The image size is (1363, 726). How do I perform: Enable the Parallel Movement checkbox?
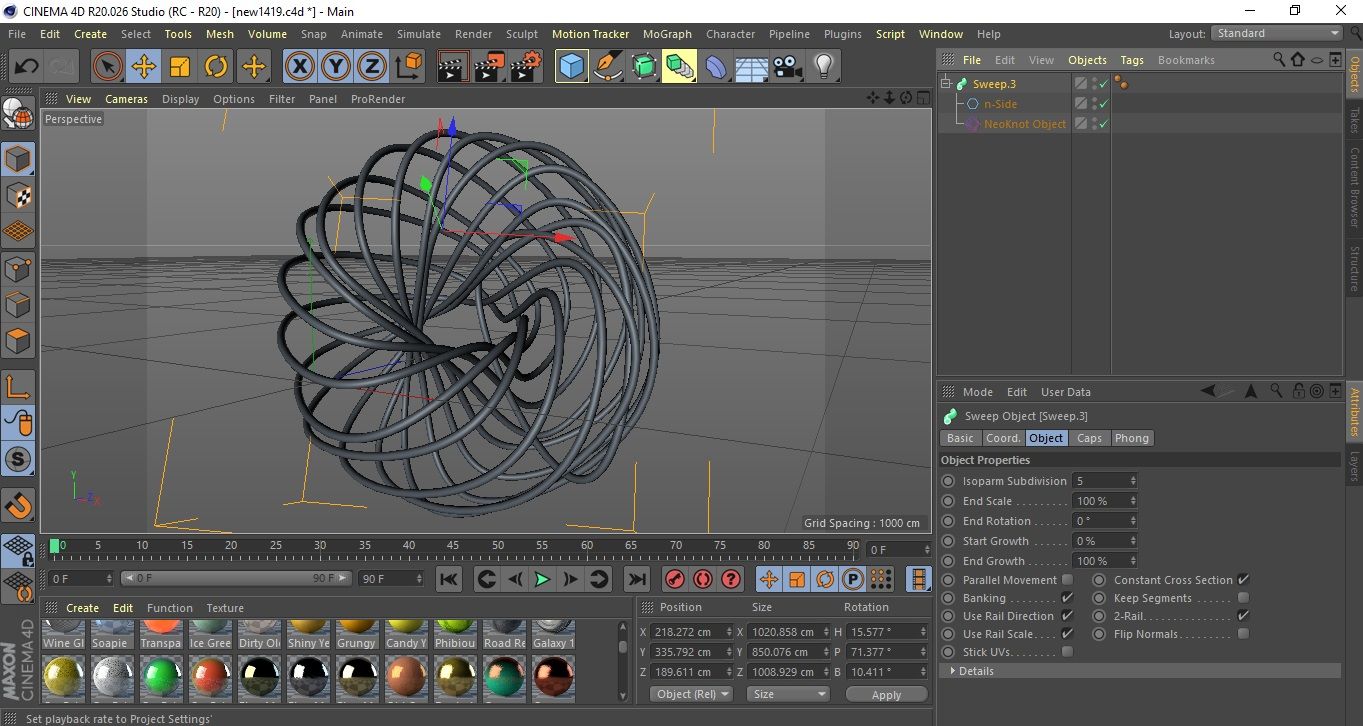[x=1067, y=580]
